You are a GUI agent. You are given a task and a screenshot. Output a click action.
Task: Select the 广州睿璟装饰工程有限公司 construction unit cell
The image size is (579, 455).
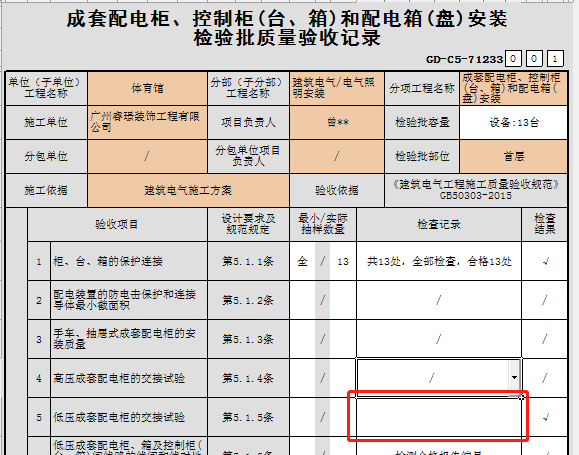[x=147, y=122]
